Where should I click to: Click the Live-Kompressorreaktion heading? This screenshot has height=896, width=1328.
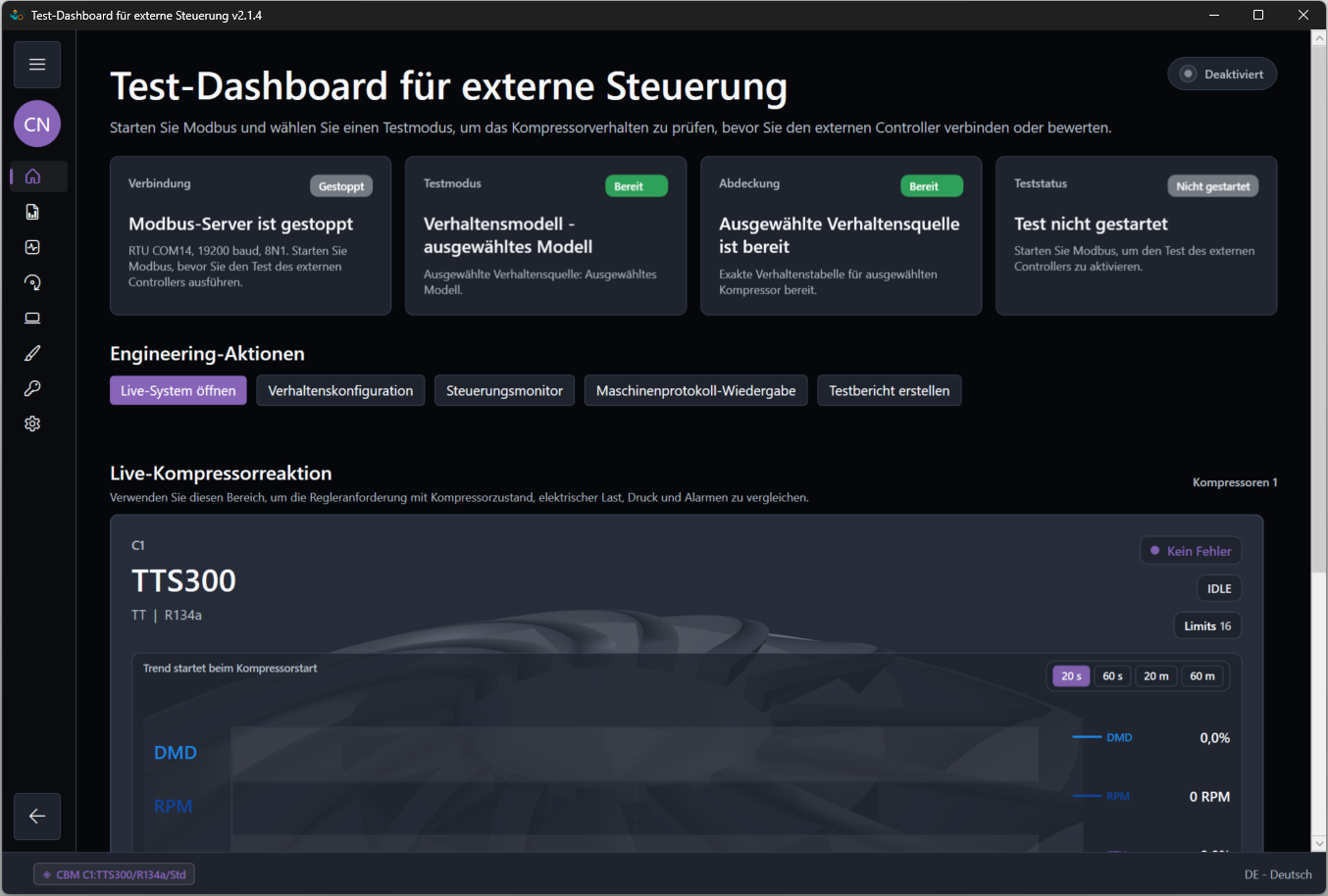[221, 473]
